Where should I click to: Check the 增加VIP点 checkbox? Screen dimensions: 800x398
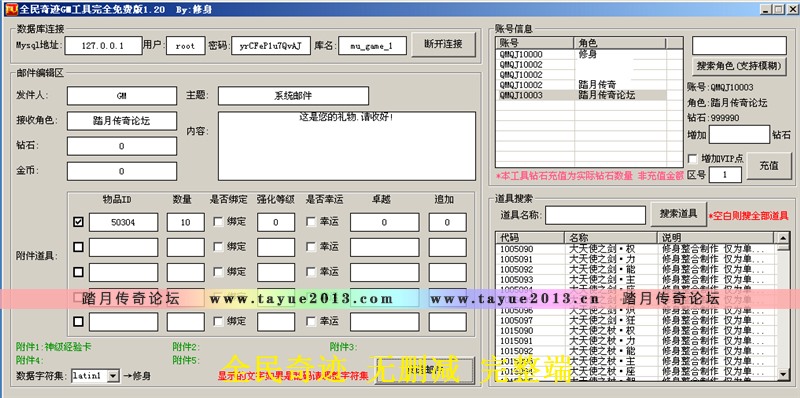[x=692, y=159]
